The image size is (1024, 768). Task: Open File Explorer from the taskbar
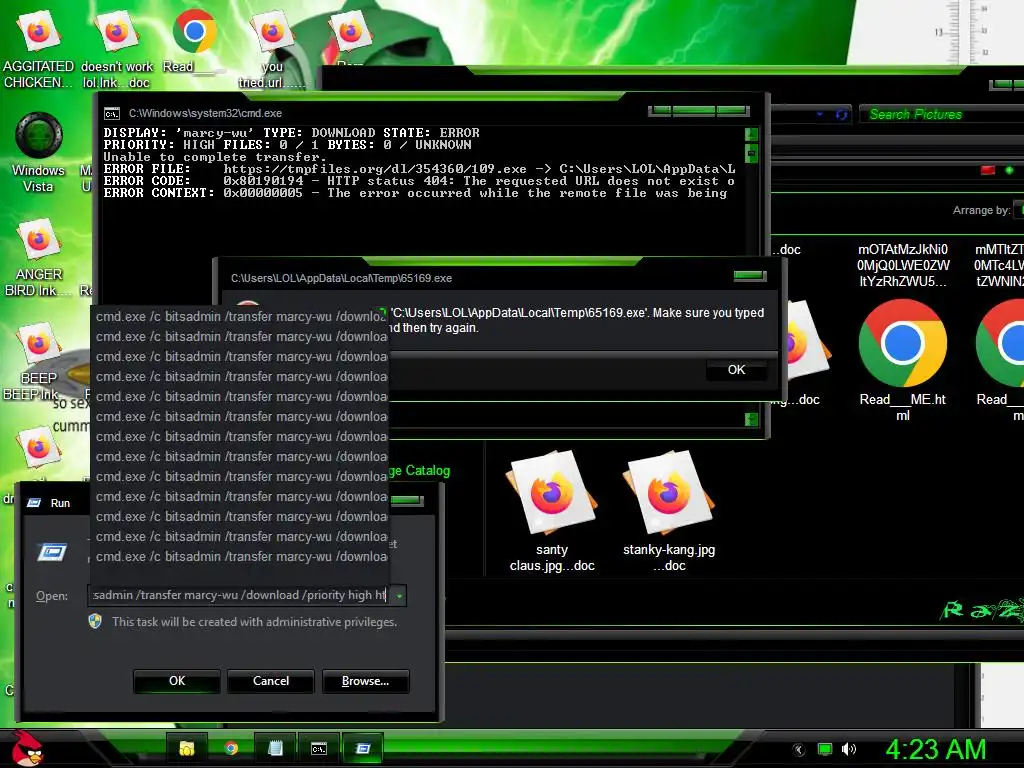click(187, 748)
